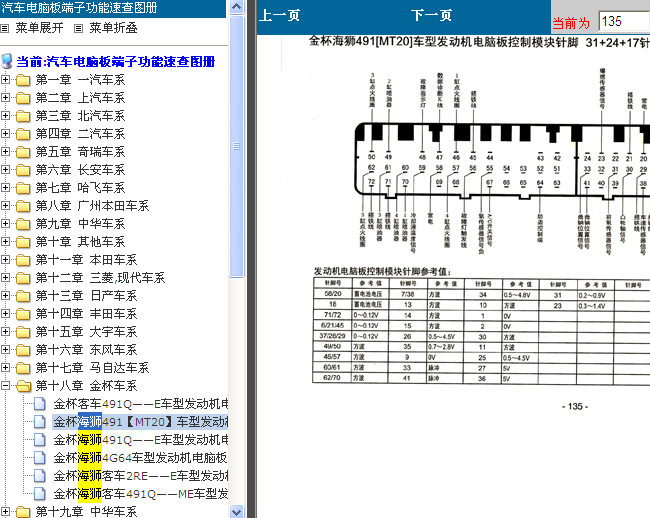Click folder icon of 第九章 中华车系
The height and width of the screenshot is (518, 650).
(x=23, y=224)
